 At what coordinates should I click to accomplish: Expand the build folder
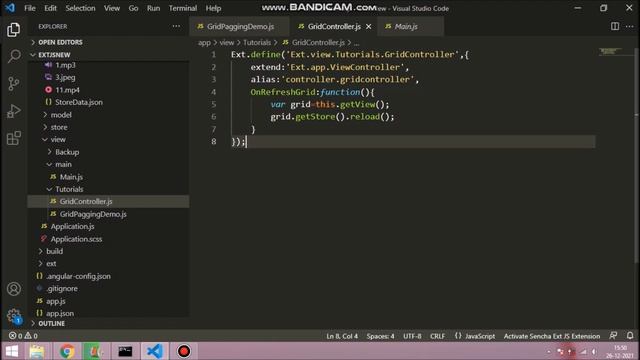click(x=54, y=251)
